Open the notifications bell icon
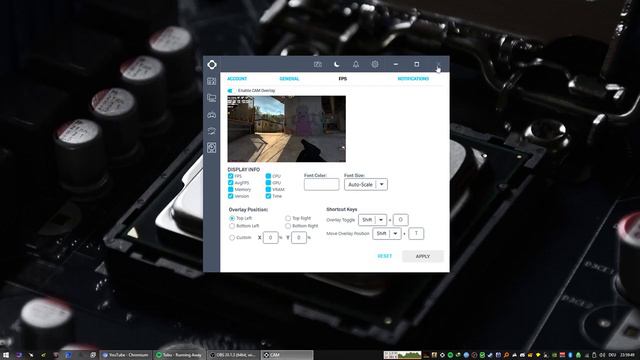Image resolution: width=640 pixels, height=360 pixels. pyautogui.click(x=356, y=64)
